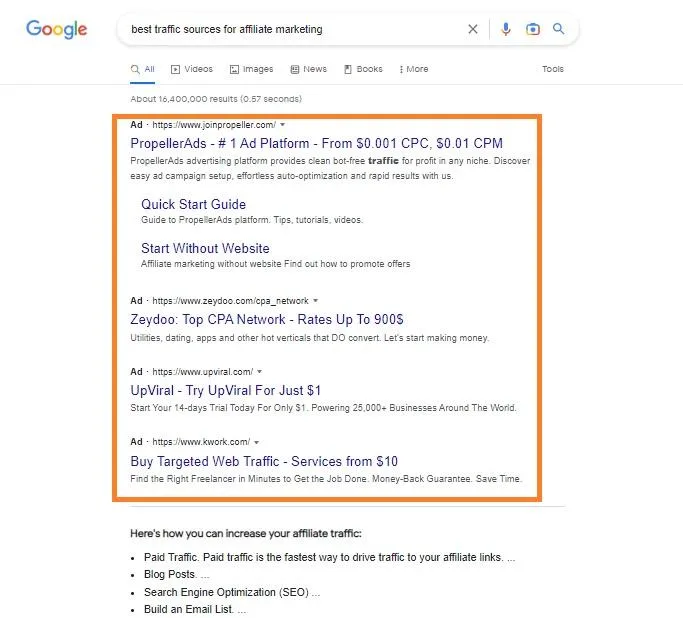Switch to Images results tab
The height and width of the screenshot is (618, 683).
click(x=251, y=69)
